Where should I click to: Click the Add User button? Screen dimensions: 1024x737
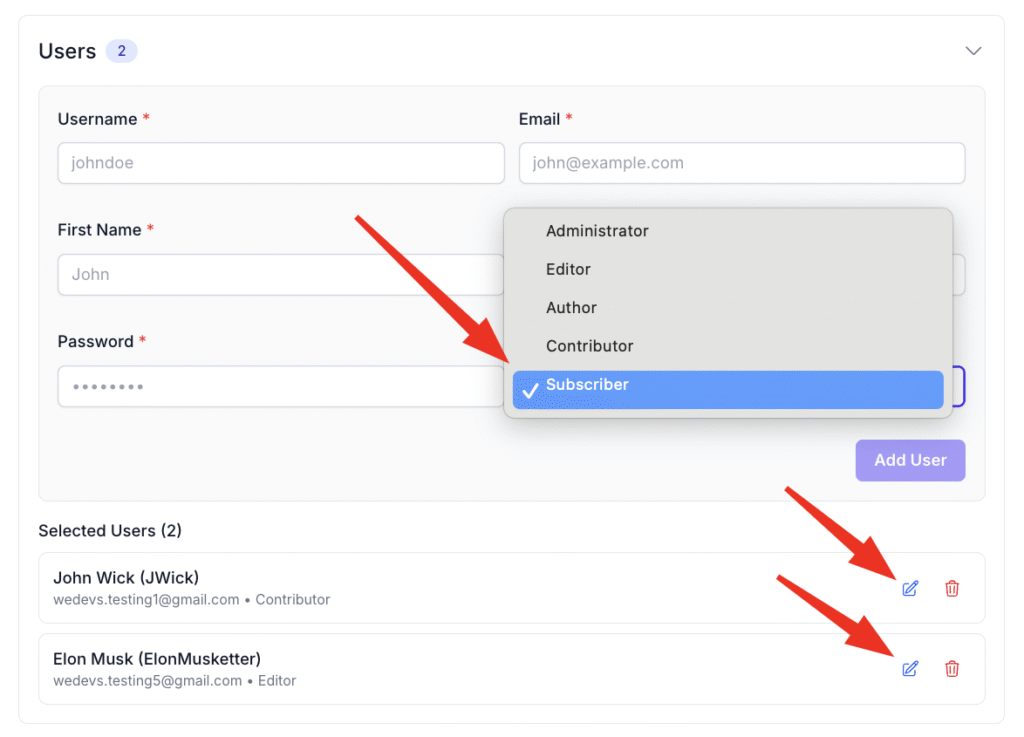pos(910,460)
